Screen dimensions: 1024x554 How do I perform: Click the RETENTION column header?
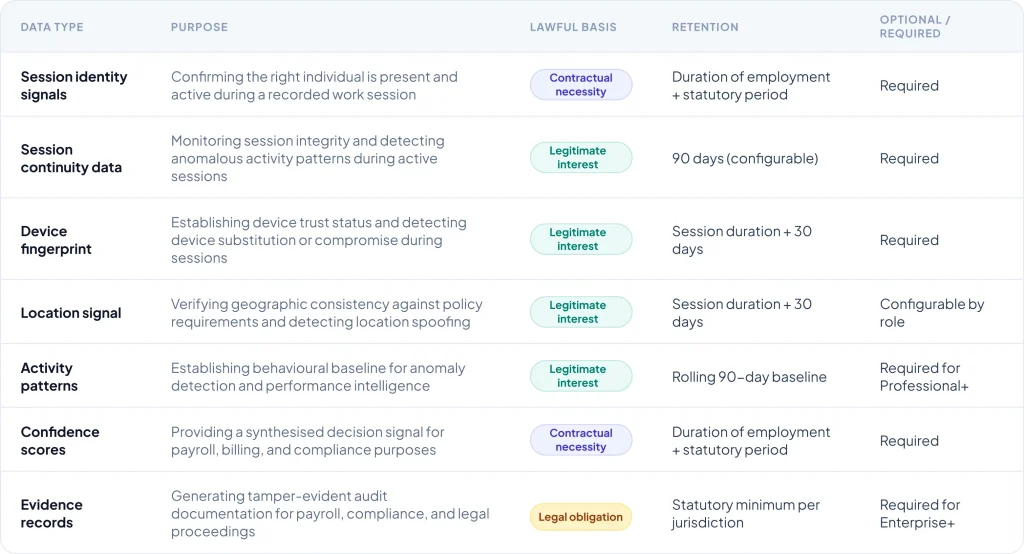point(705,27)
